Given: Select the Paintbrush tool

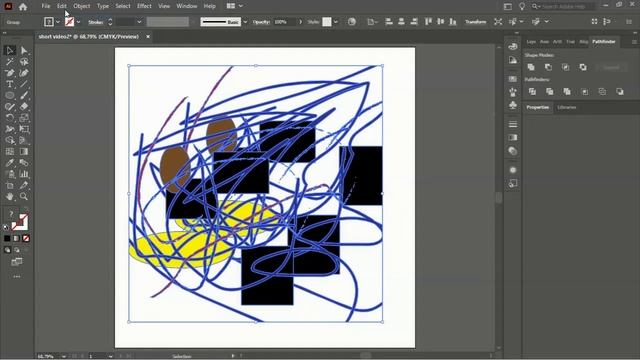Looking at the screenshot, I should (24, 96).
